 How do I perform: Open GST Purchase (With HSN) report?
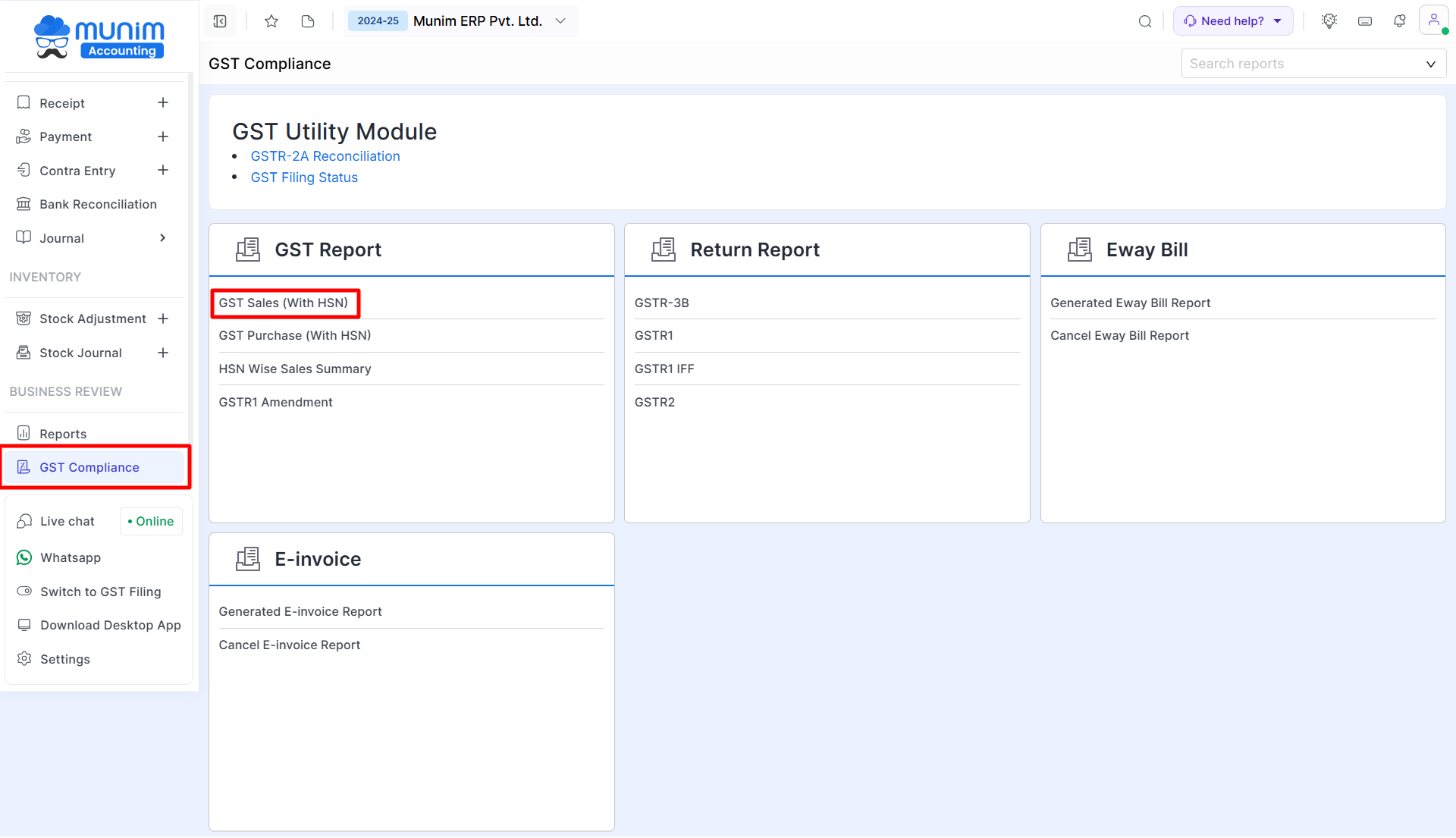click(295, 335)
